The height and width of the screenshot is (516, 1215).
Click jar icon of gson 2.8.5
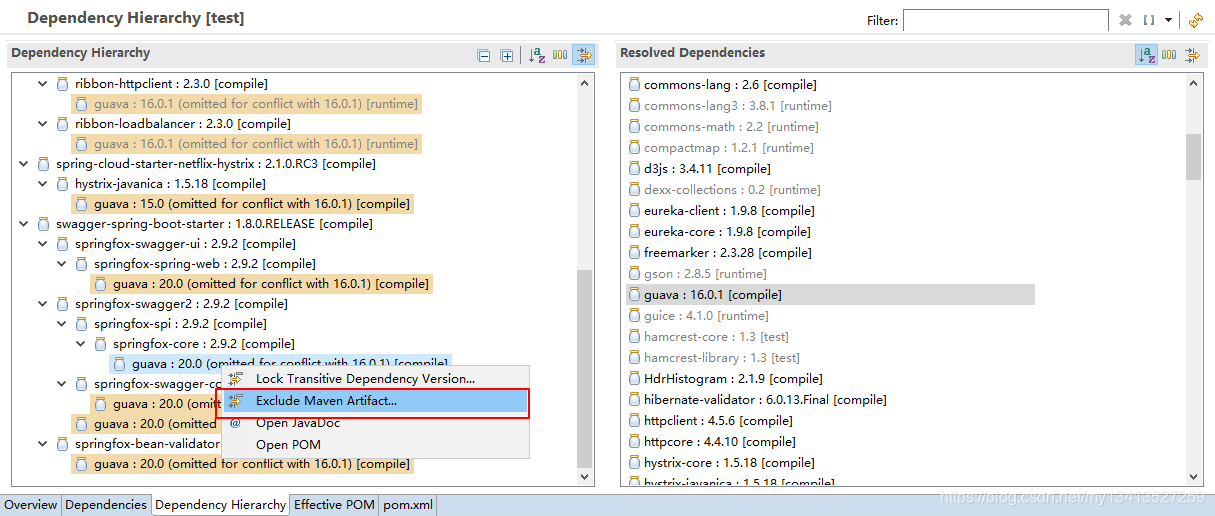tap(634, 274)
